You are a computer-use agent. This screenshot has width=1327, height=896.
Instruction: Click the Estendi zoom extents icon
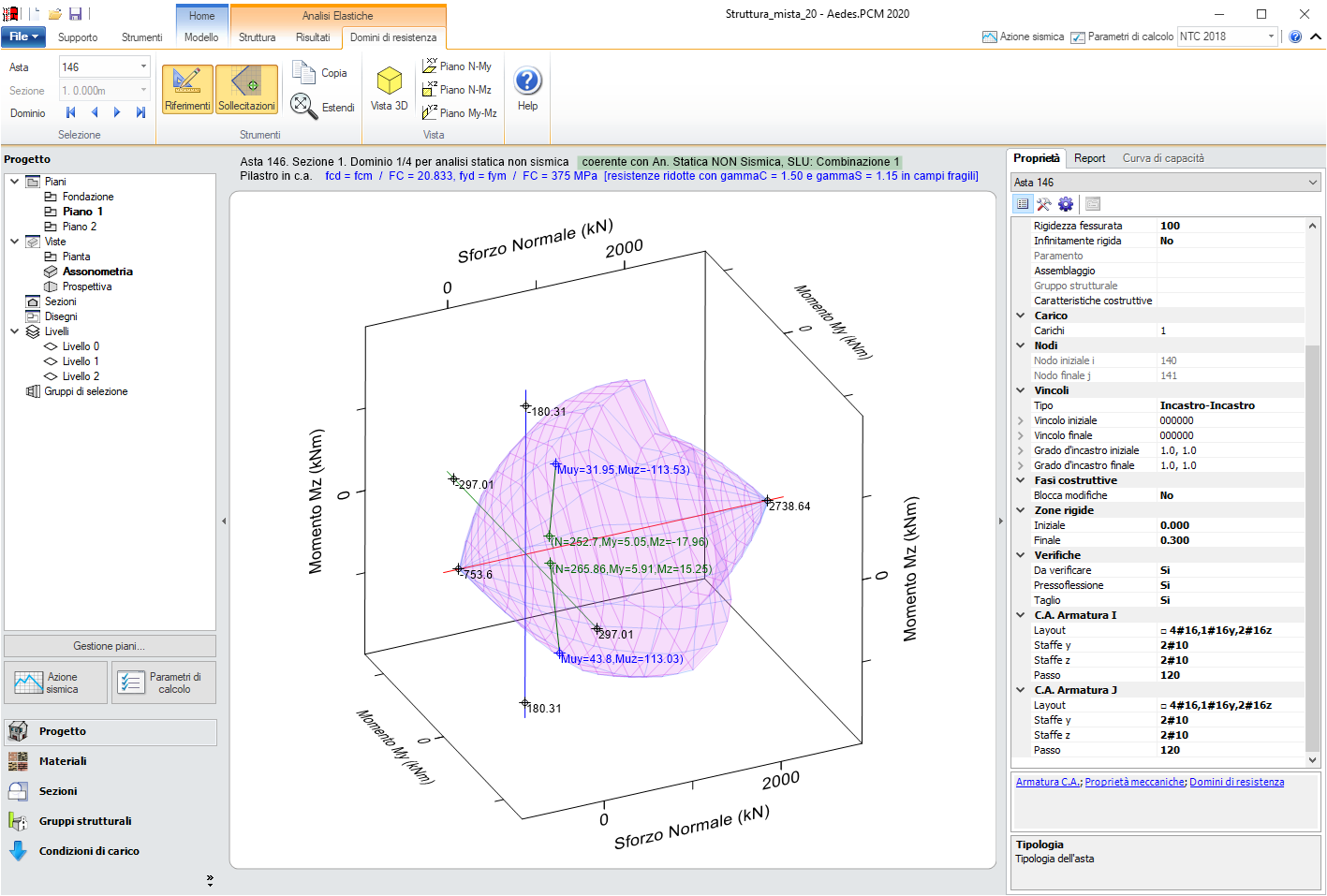point(302,106)
